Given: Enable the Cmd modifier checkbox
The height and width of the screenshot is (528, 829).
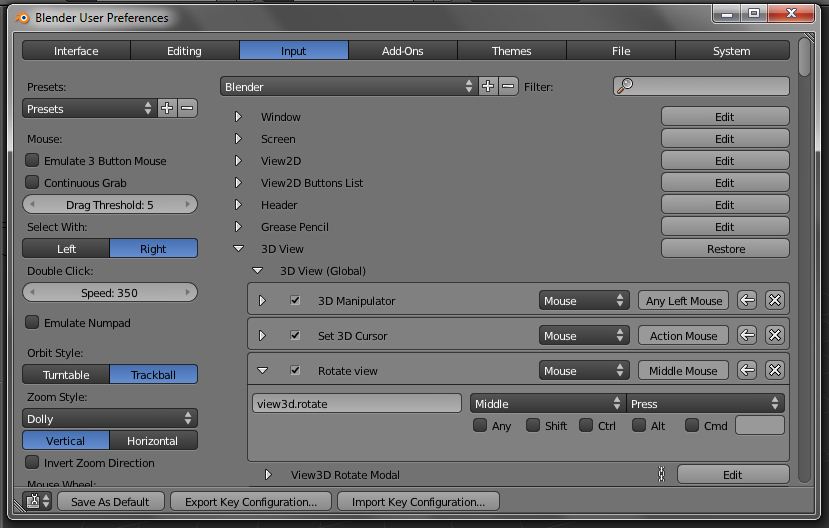Looking at the screenshot, I should pos(692,425).
